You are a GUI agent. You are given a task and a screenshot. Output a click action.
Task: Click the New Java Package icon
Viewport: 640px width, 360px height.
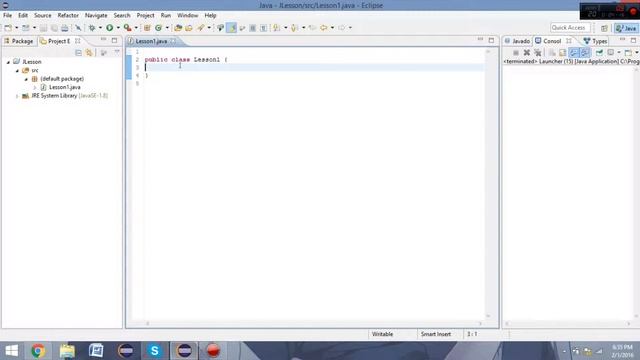(147, 28)
